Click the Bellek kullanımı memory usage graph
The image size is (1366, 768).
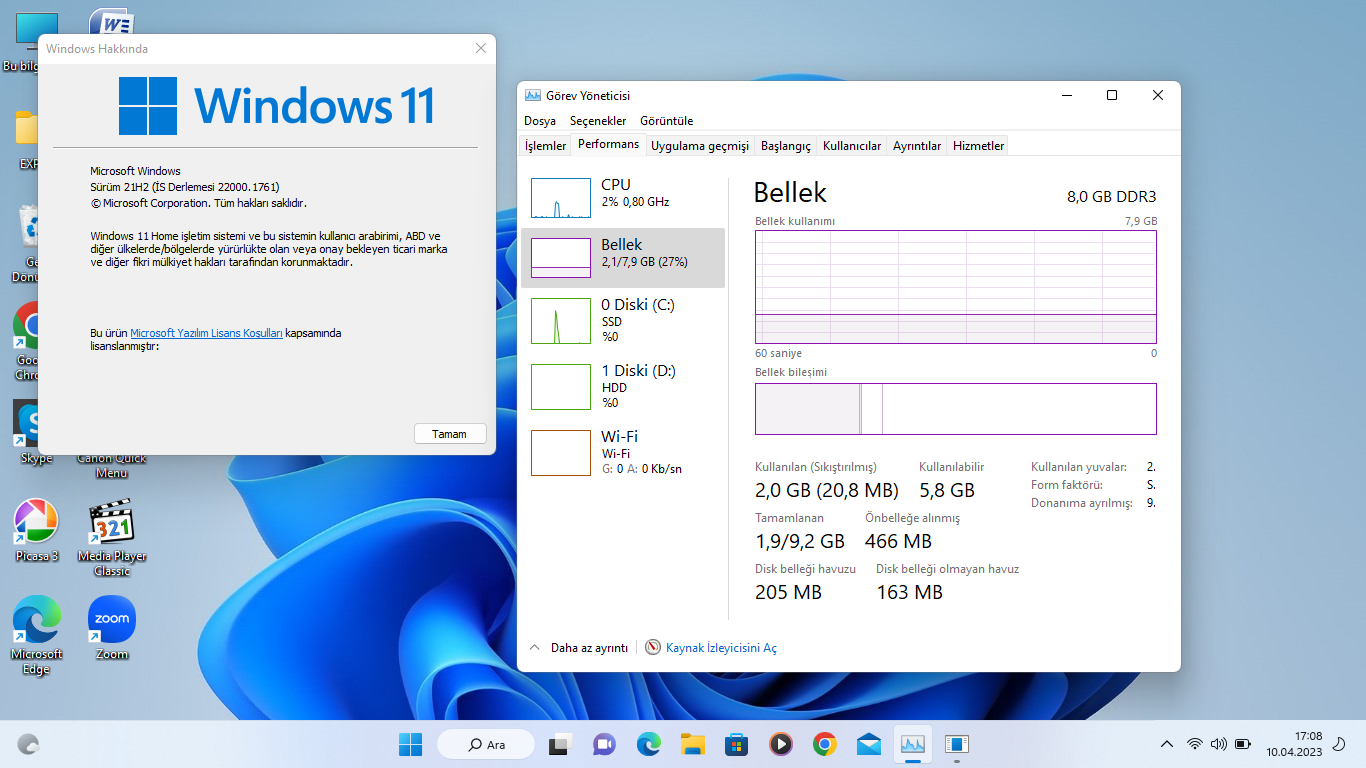(x=956, y=287)
